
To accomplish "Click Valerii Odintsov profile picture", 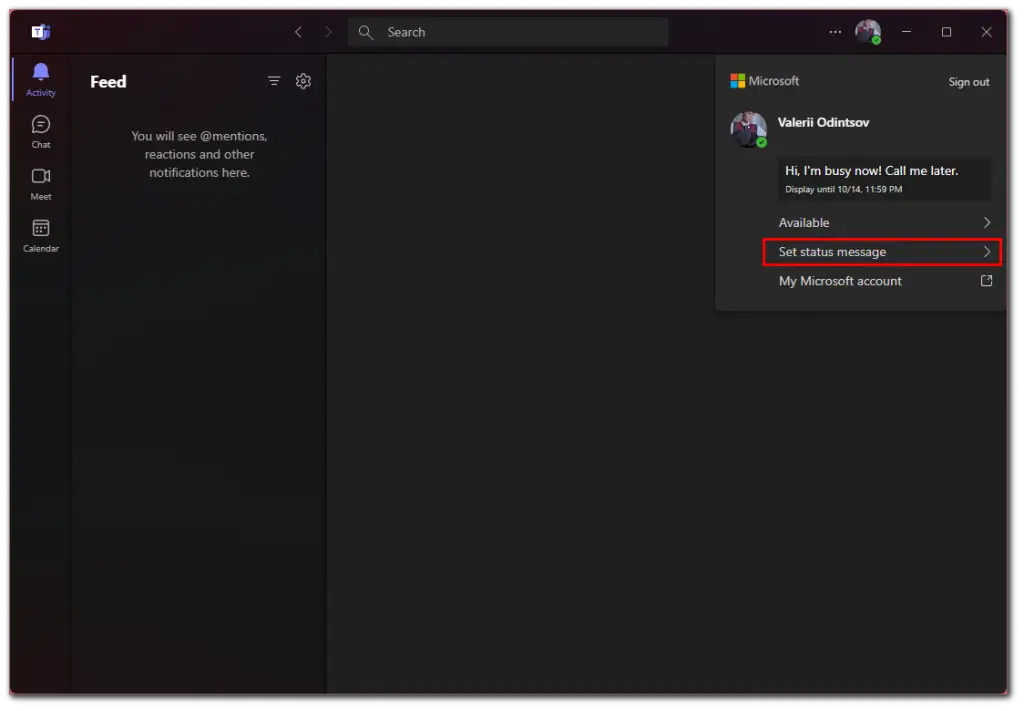I will 748,129.
